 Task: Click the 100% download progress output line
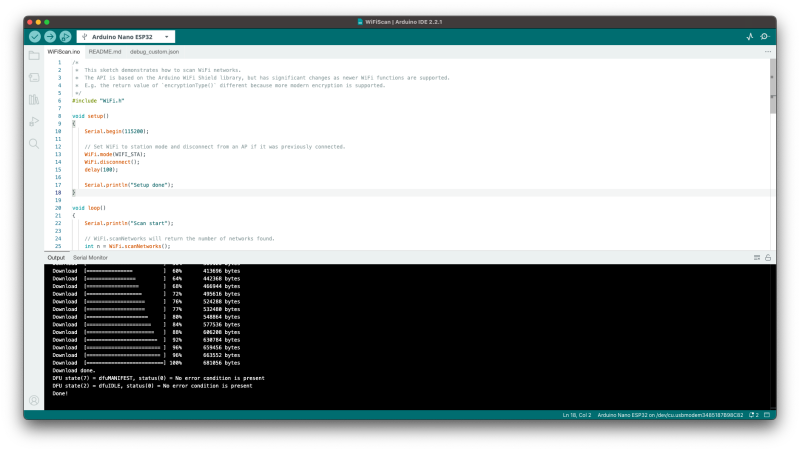tap(146, 363)
